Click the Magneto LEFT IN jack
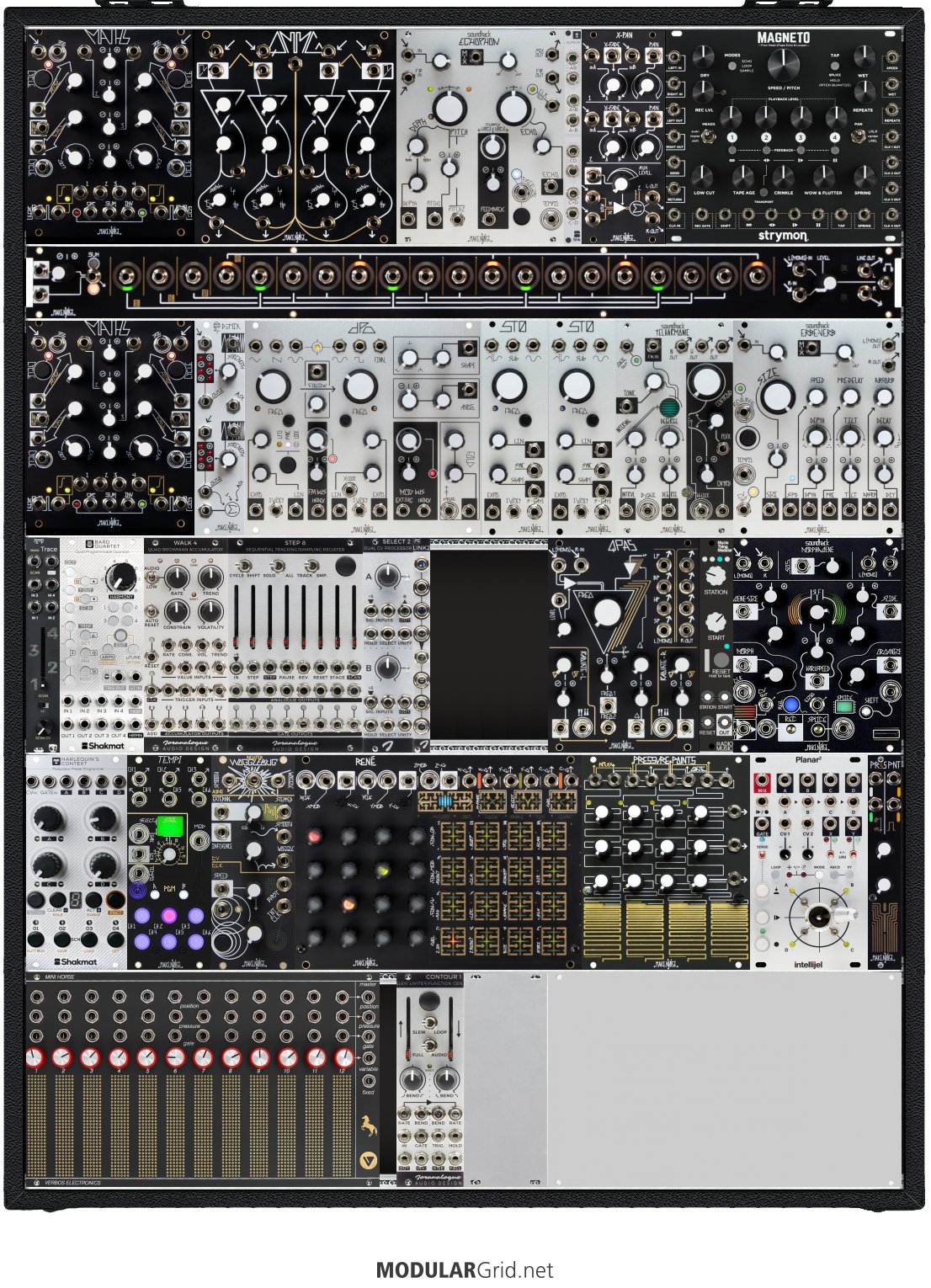Screen dimensions: 931x1288 tap(675, 58)
